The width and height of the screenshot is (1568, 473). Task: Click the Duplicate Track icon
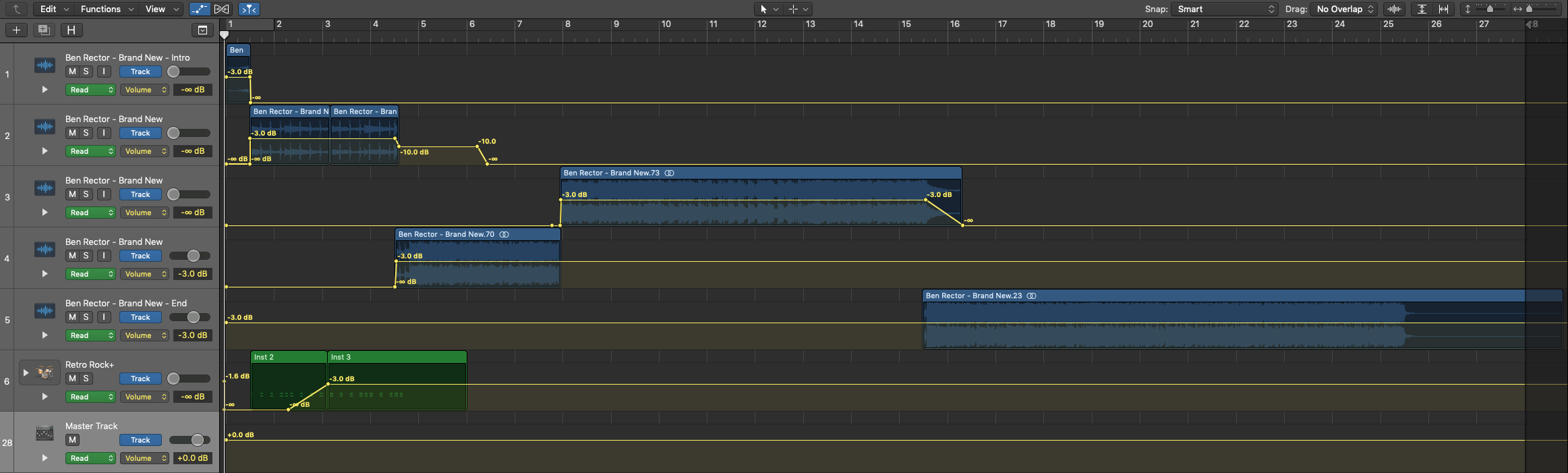[x=44, y=30]
